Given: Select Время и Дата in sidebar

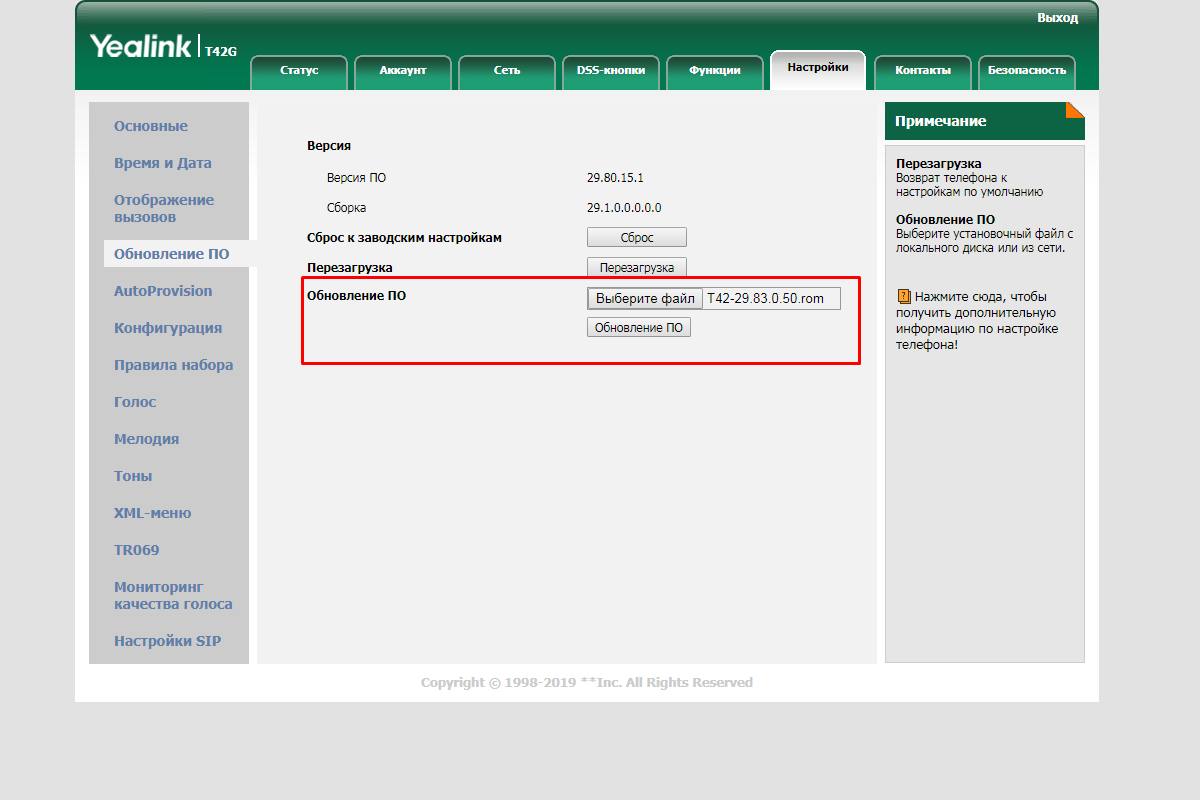Looking at the screenshot, I should click(x=163, y=163).
